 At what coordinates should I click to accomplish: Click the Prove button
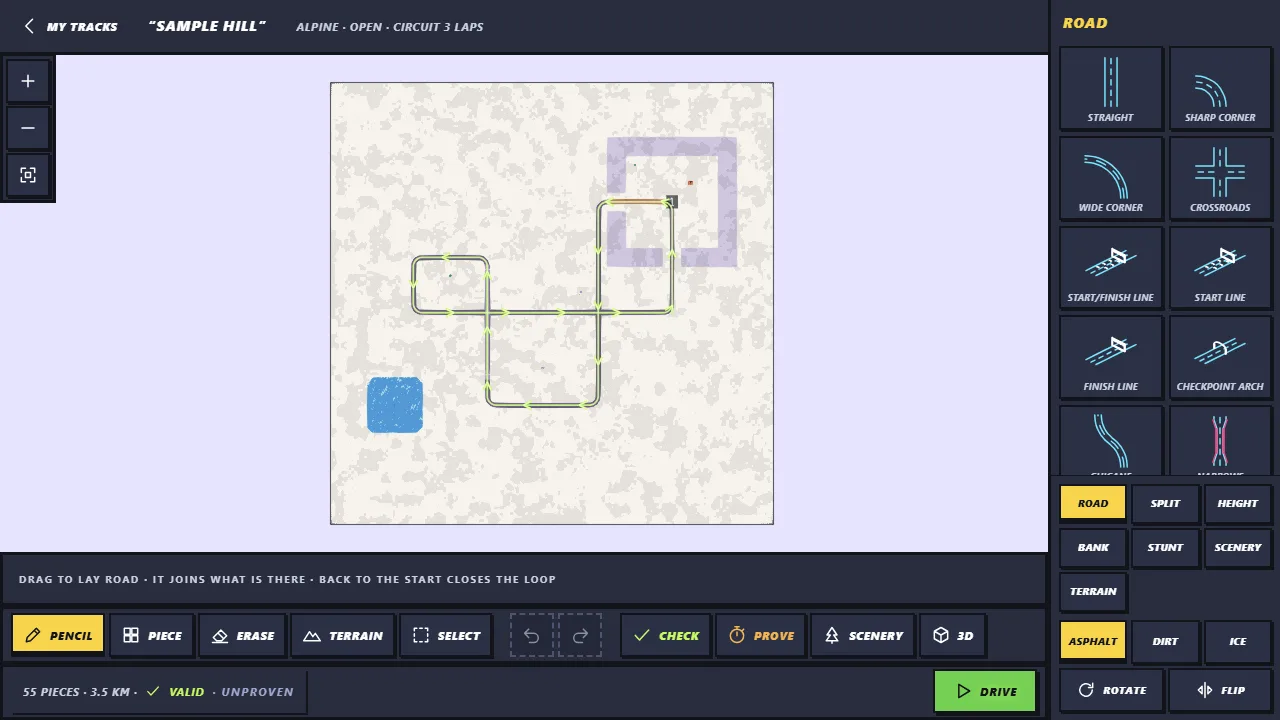click(761, 635)
